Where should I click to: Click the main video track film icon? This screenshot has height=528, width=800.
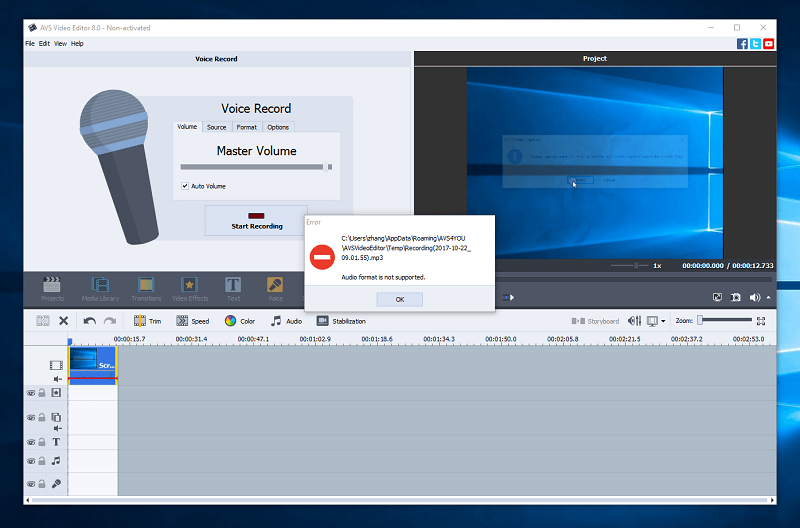(56, 365)
